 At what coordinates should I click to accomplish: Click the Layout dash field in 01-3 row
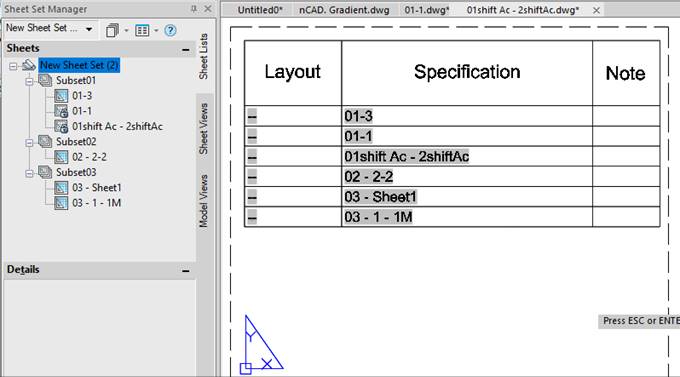pos(252,116)
